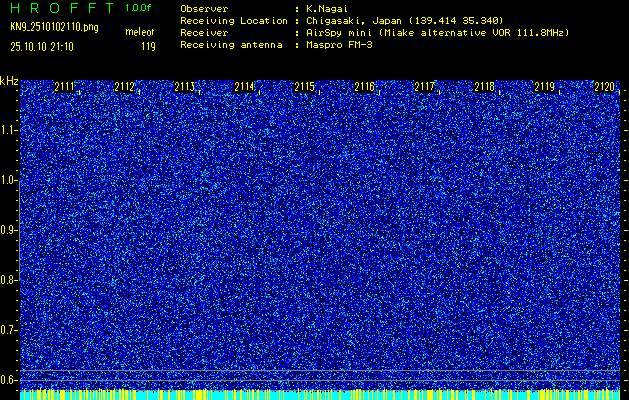Click the meteor count value 119

148,46
